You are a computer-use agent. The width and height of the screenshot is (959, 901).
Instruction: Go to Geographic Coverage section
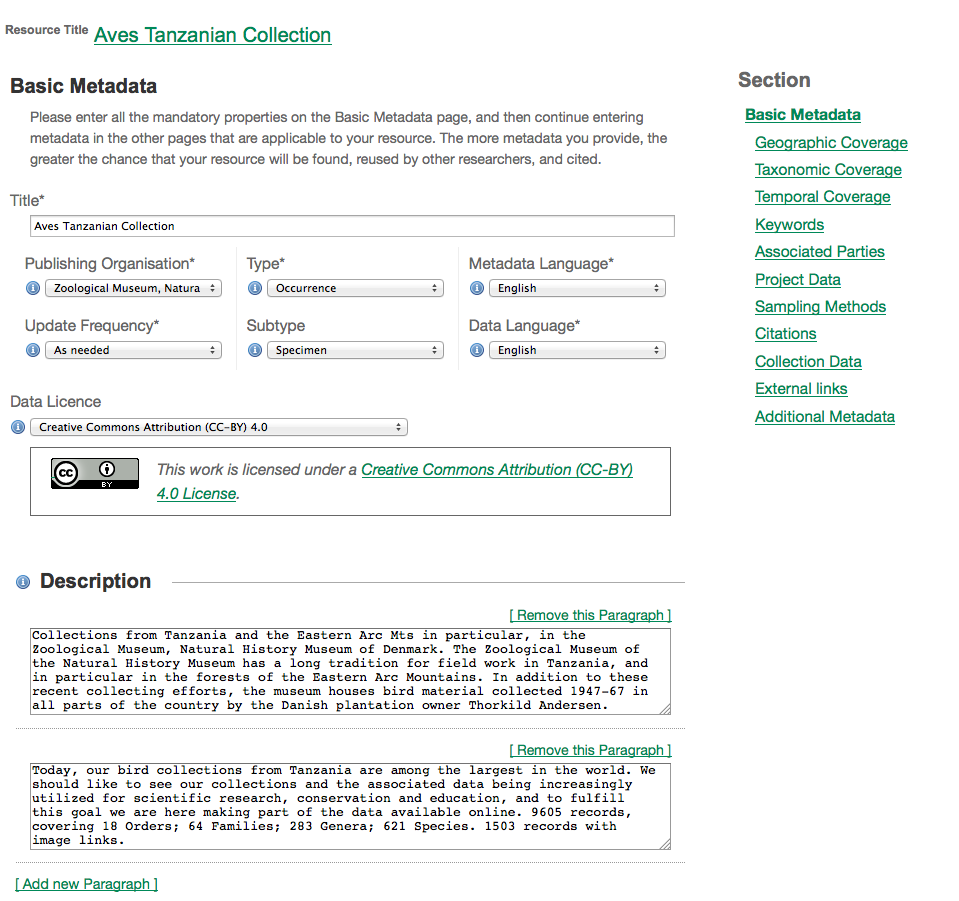coord(831,143)
